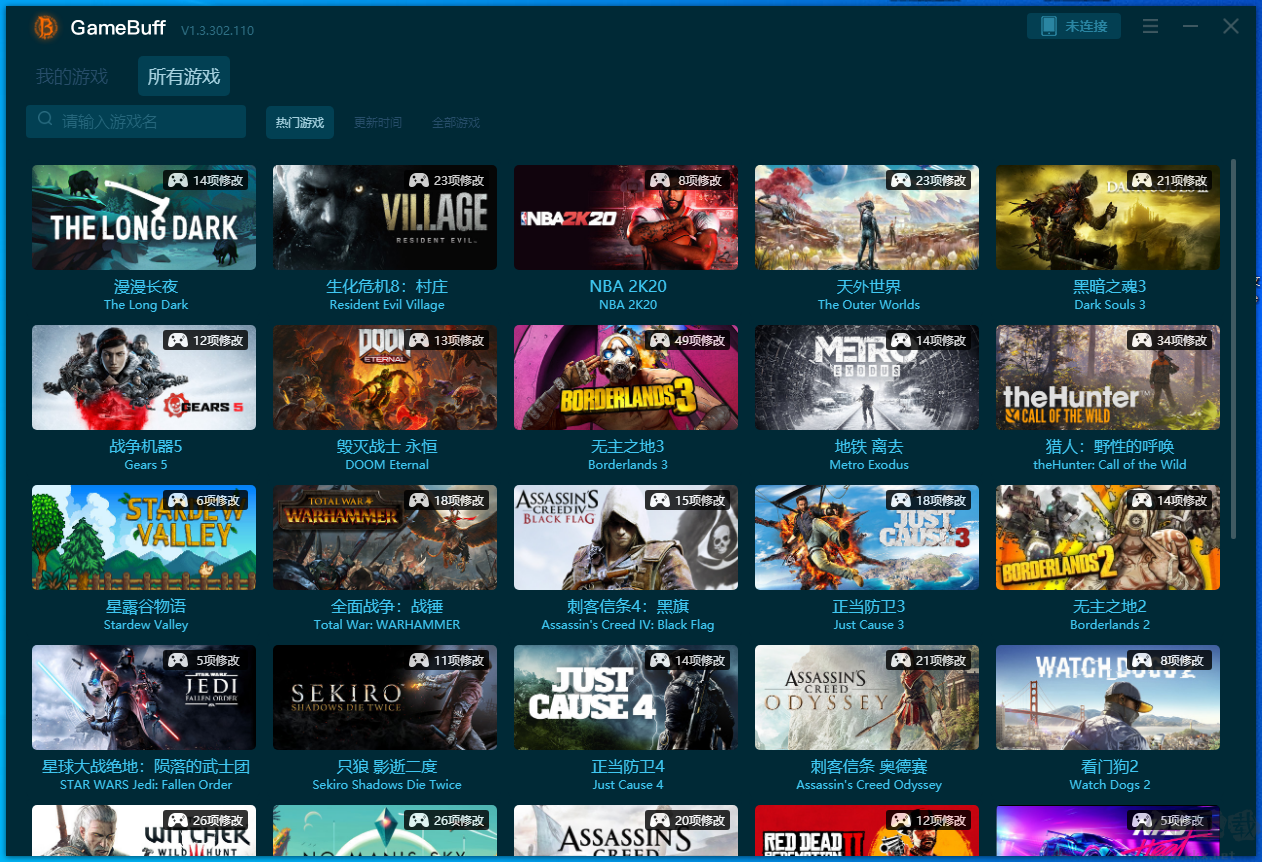Image resolution: width=1262 pixels, height=862 pixels.
Task: Click gamepad icon on Total War WARHAMMER card
Action: tap(418, 500)
